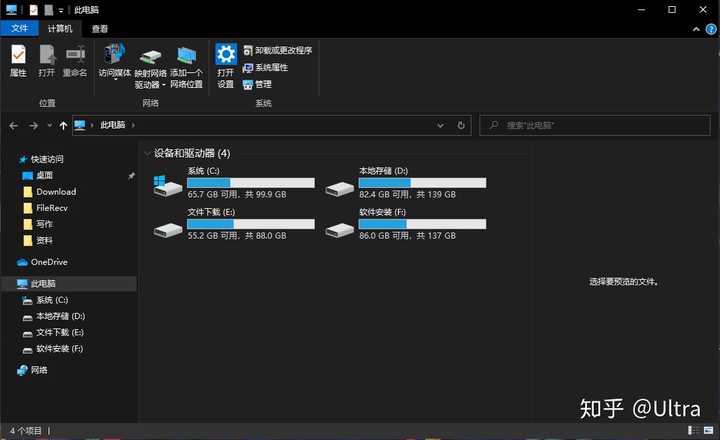Switch to the 查看 ribbon tab

(x=100, y=28)
